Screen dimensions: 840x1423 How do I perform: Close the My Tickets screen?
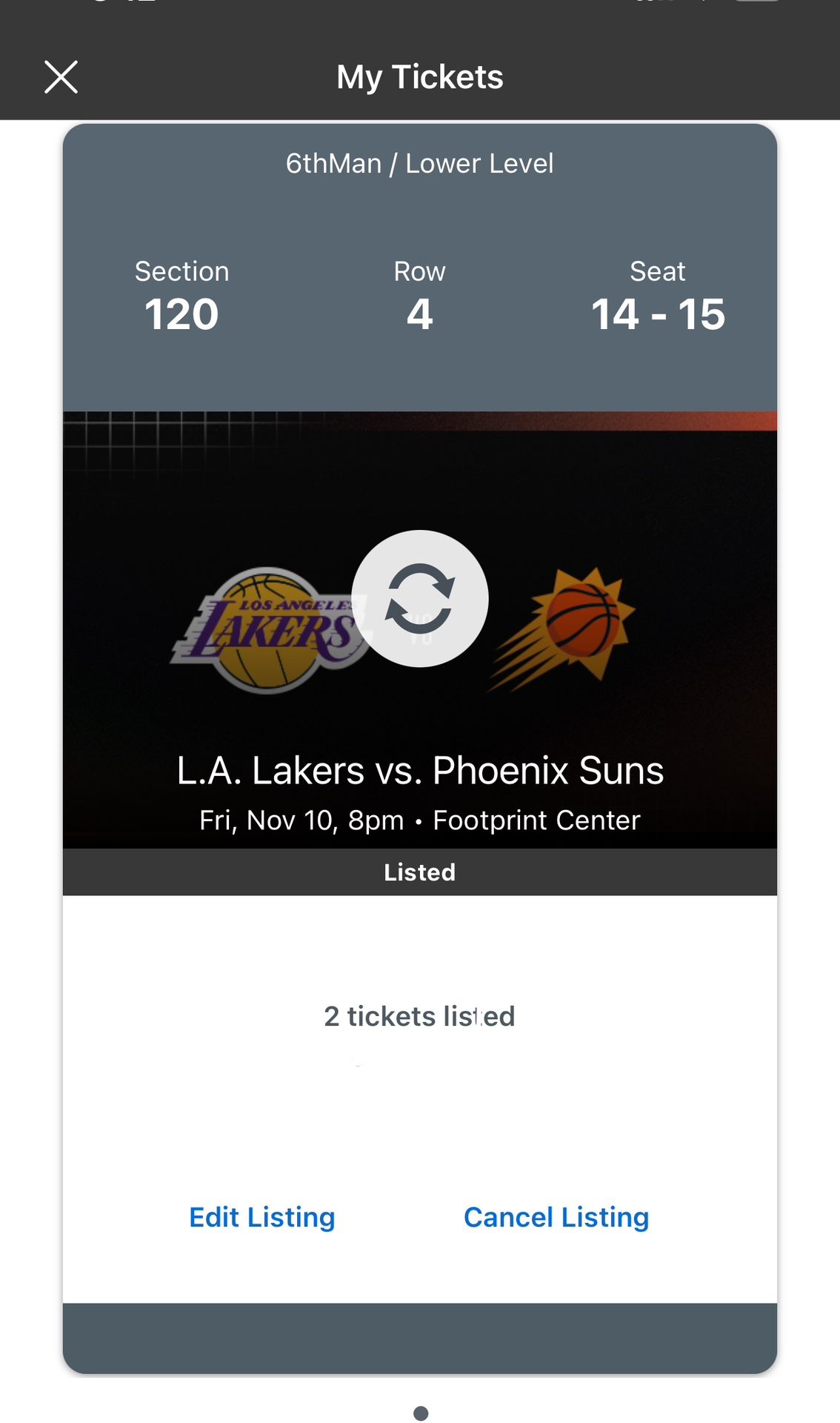click(61, 77)
